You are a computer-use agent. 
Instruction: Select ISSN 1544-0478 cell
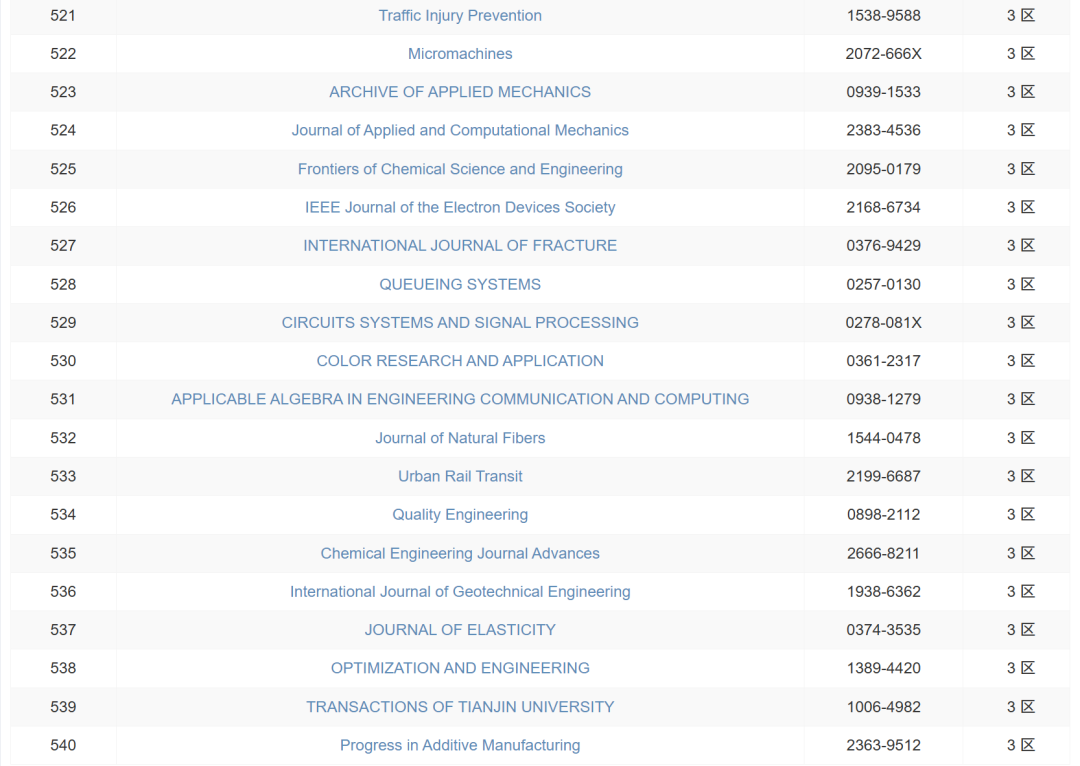[x=884, y=438]
